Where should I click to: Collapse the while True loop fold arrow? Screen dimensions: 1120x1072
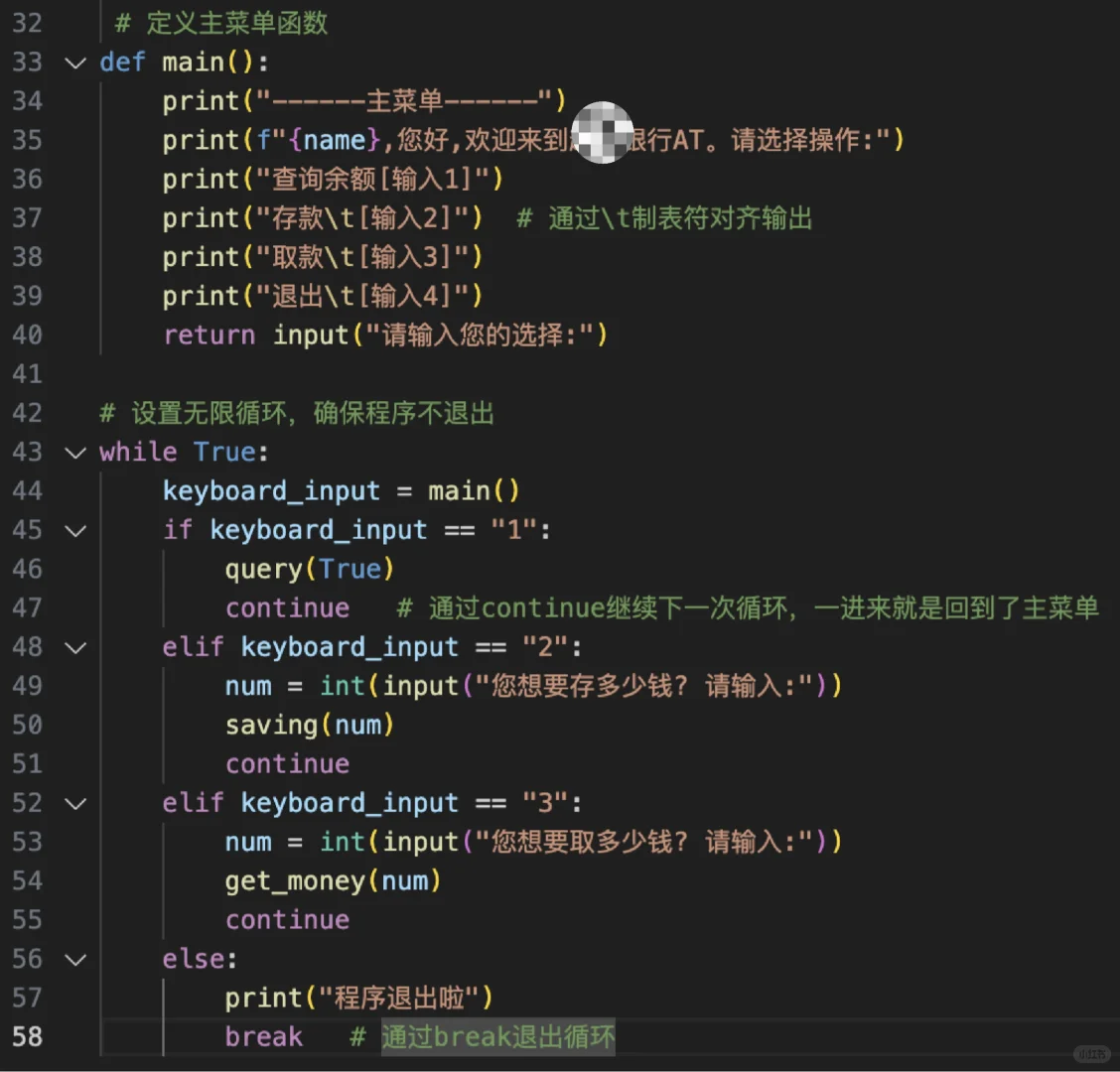(75, 453)
